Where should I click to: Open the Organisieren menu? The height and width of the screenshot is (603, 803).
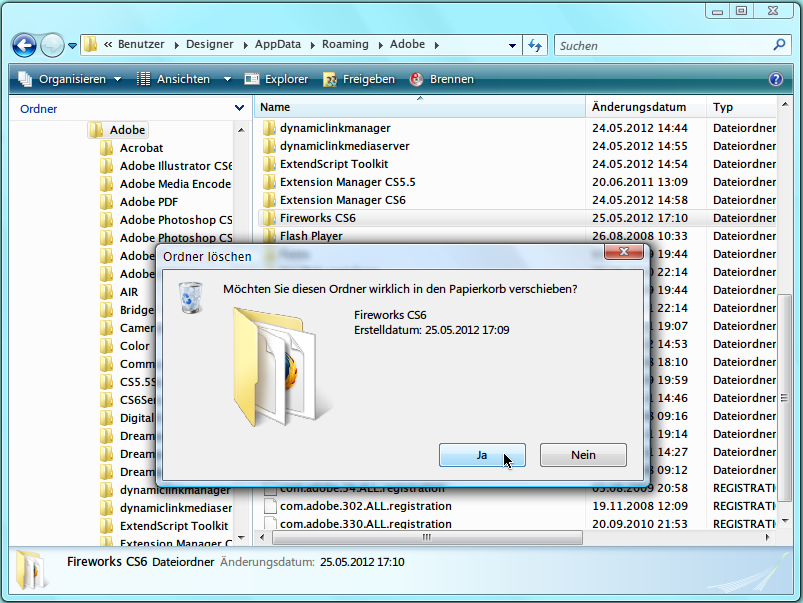(x=70, y=79)
